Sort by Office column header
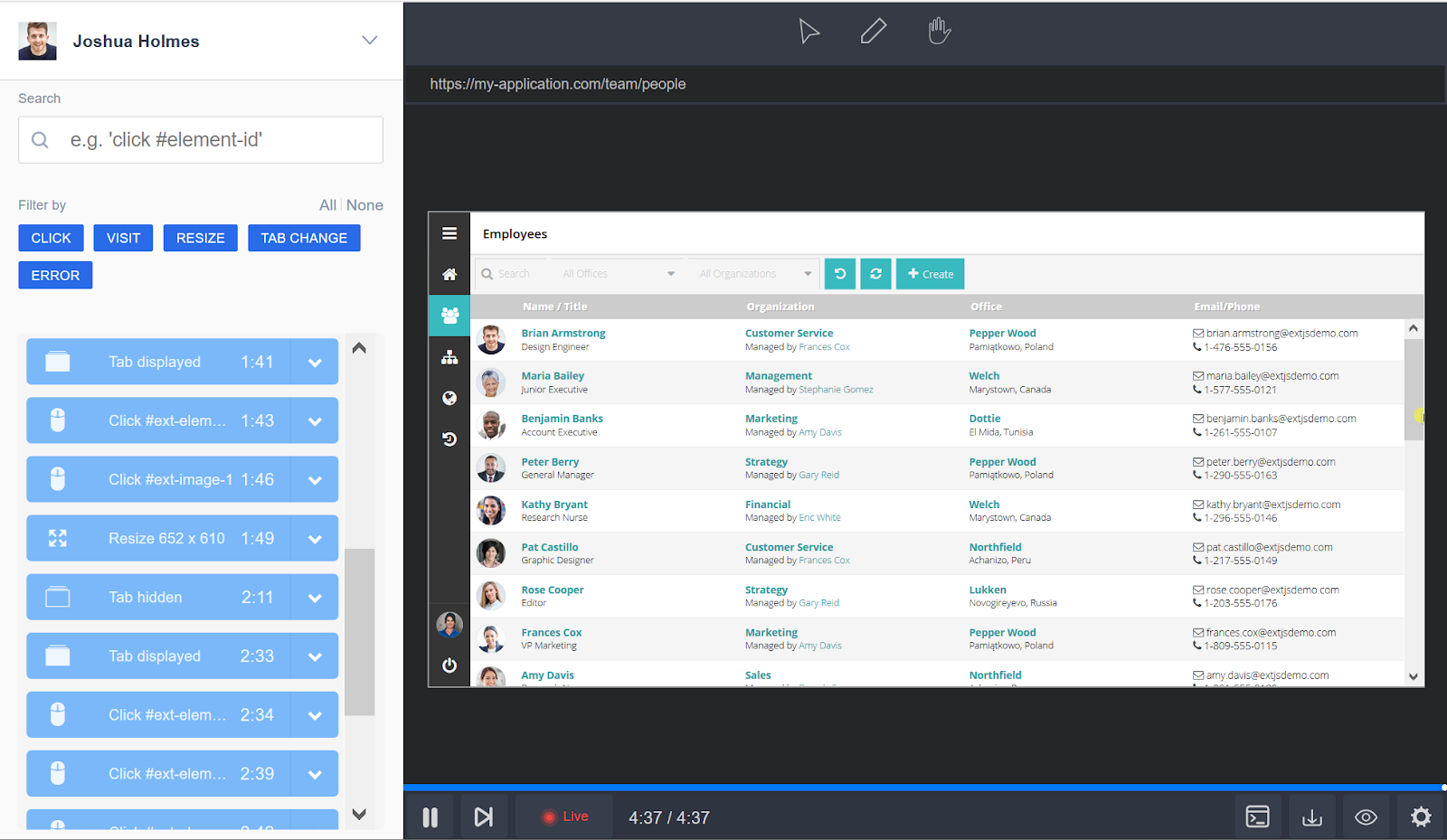Viewport: 1447px width, 840px height. click(x=986, y=307)
